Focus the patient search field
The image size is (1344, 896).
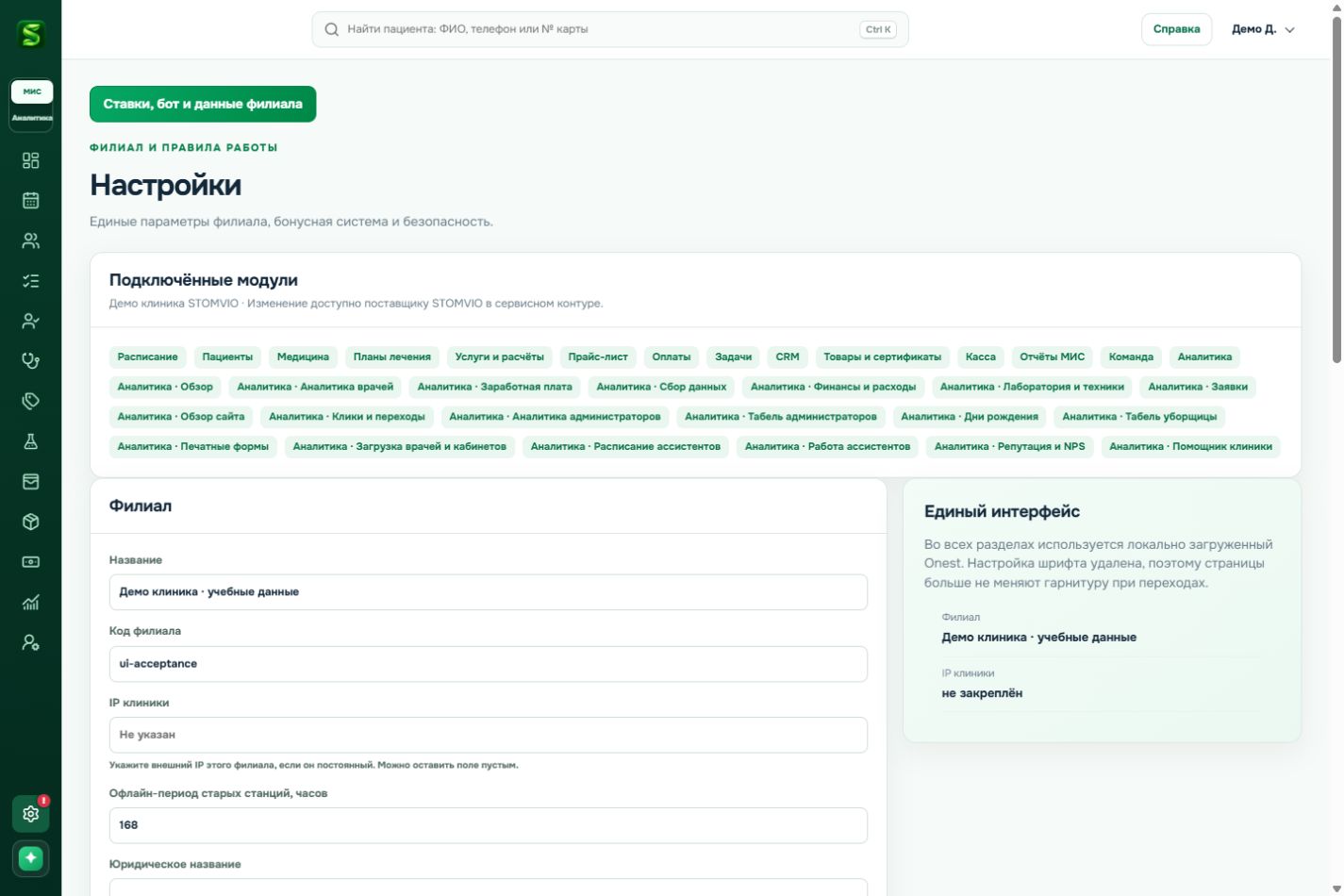click(610, 29)
